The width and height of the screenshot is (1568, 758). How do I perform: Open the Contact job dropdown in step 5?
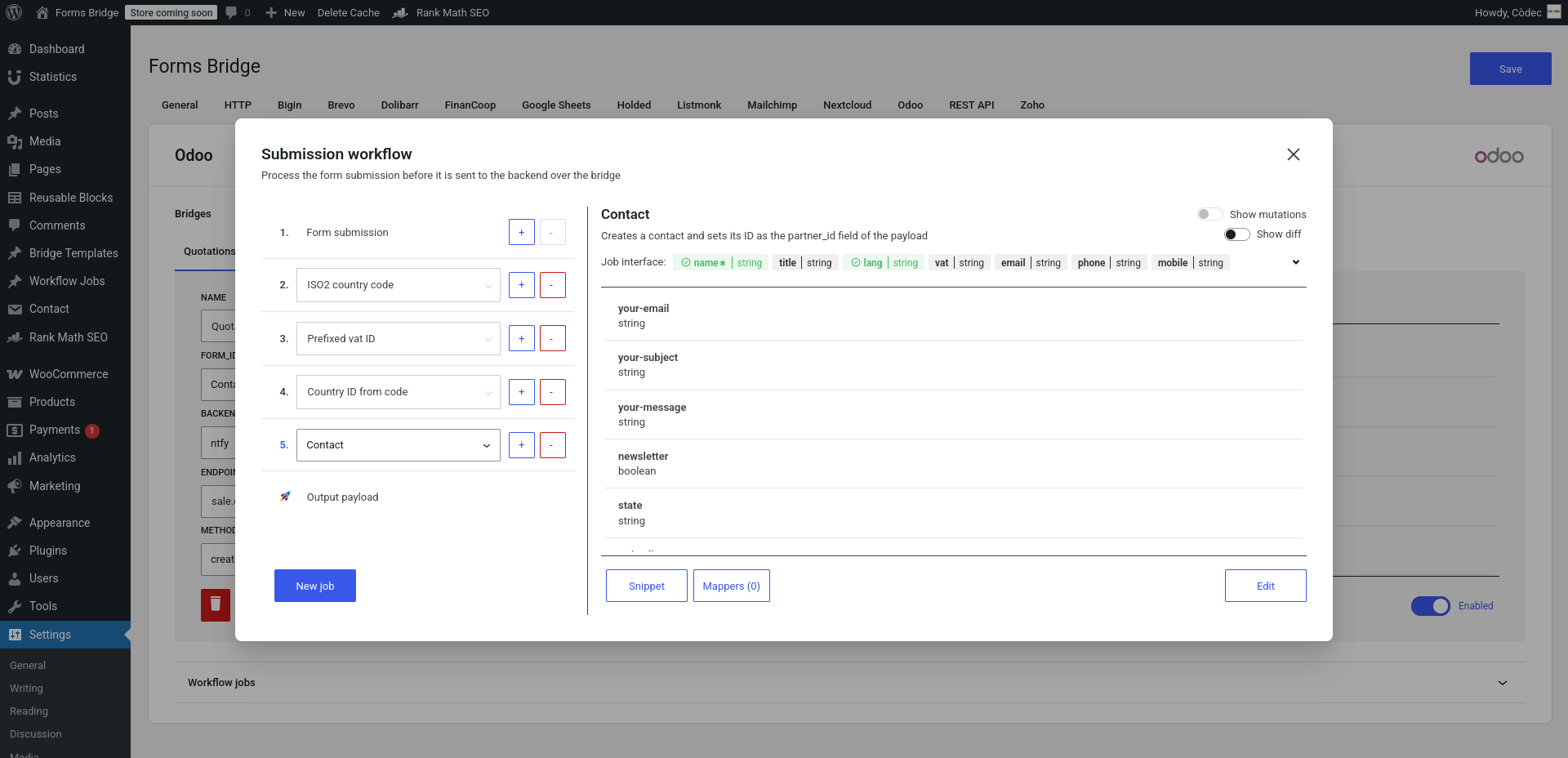(399, 445)
